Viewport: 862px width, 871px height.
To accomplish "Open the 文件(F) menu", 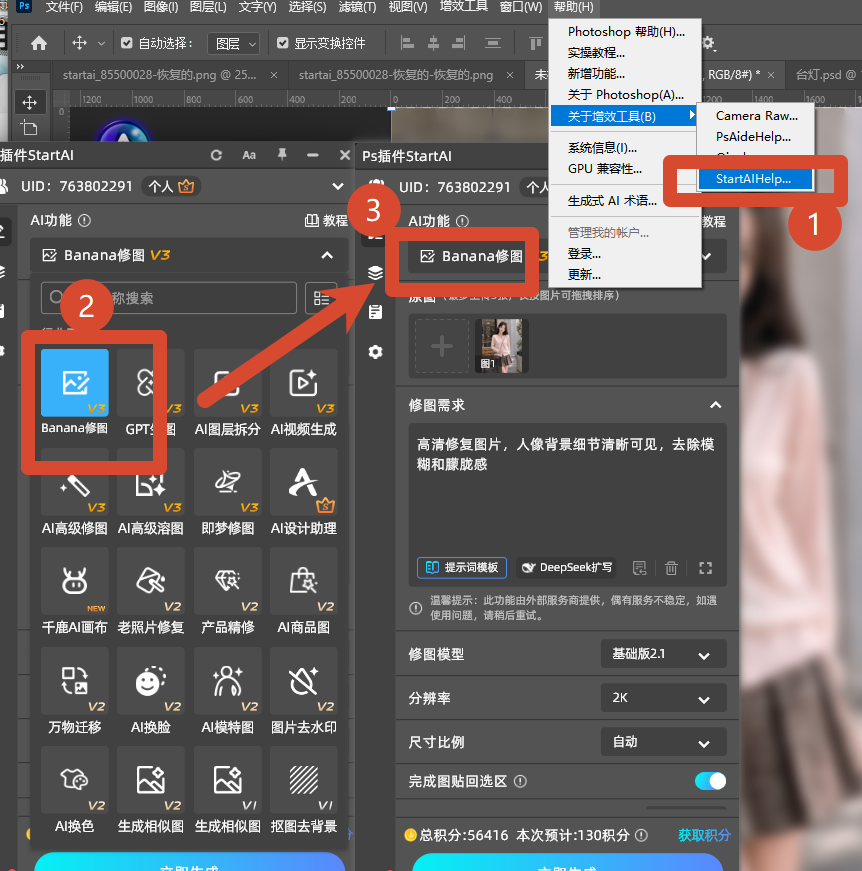I will point(64,7).
